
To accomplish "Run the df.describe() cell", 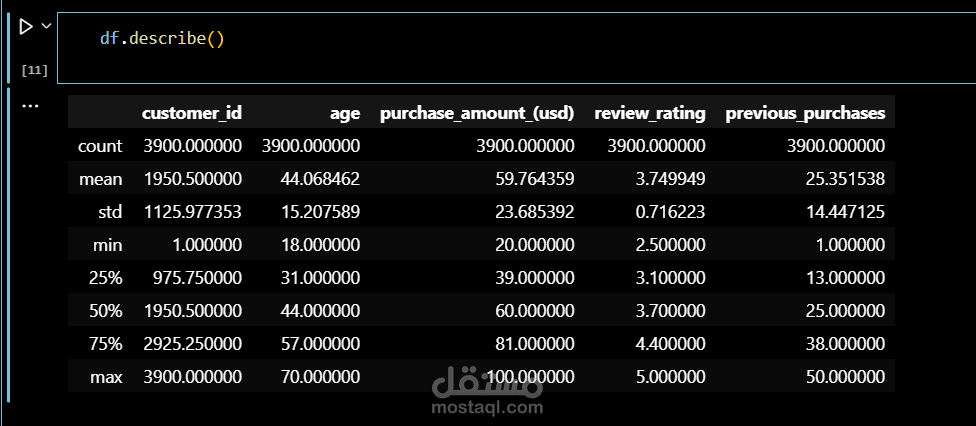I will pyautogui.click(x=26, y=27).
